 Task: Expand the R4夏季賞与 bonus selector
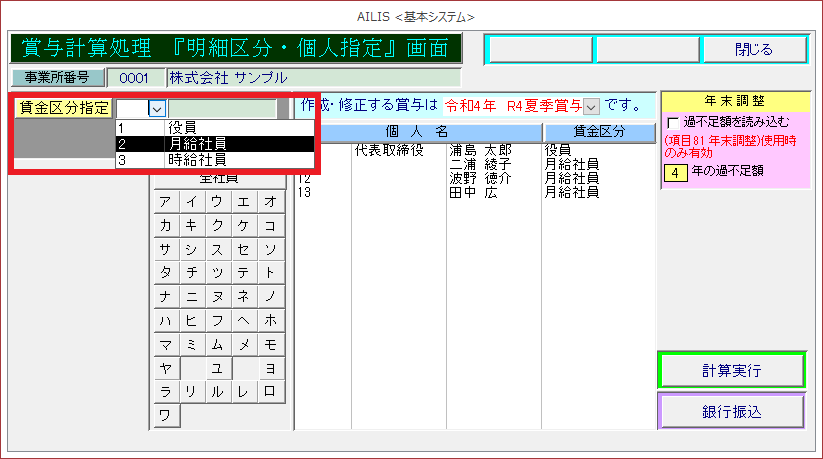[591, 105]
